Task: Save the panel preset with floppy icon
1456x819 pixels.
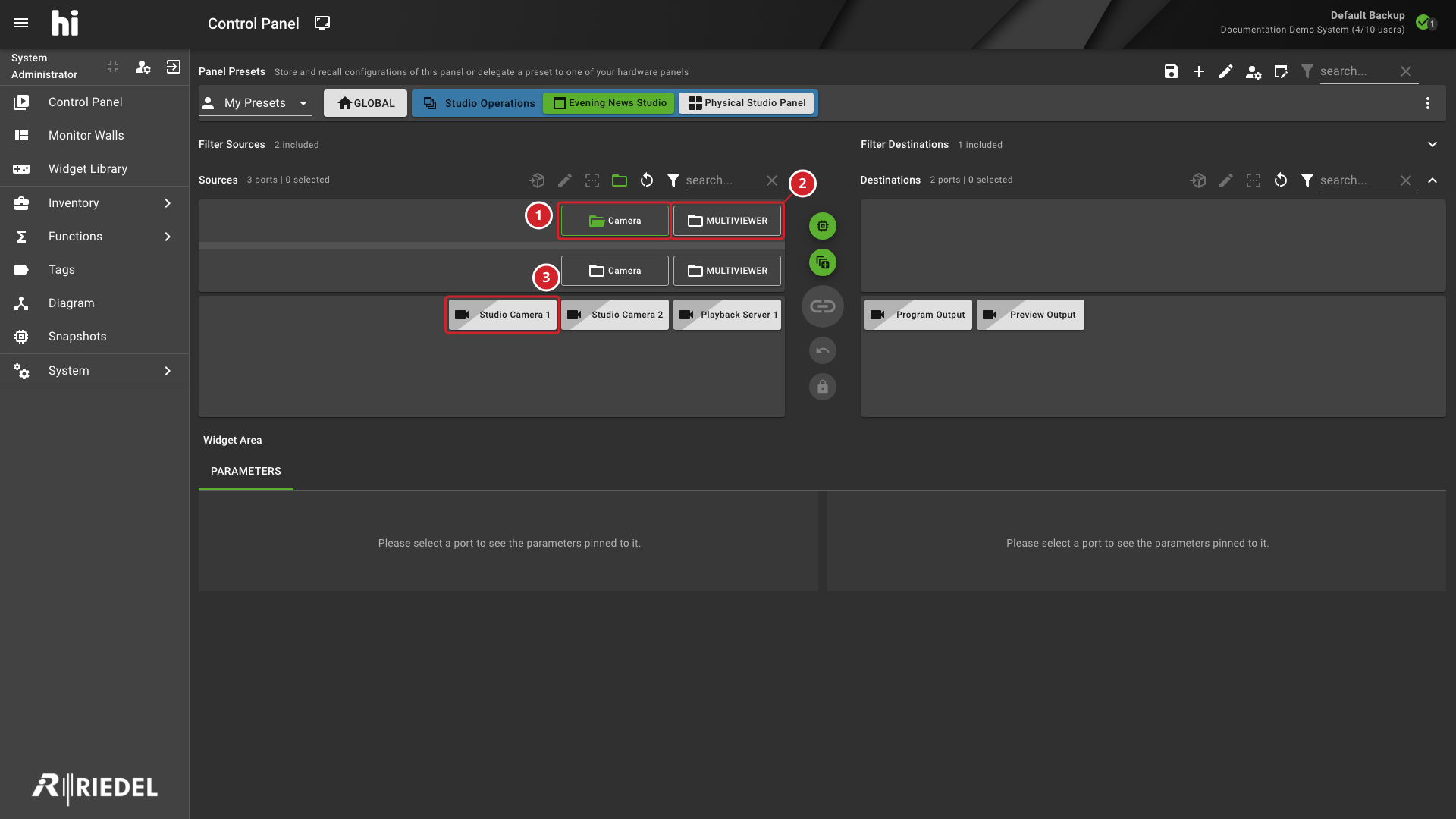Action: (1172, 71)
